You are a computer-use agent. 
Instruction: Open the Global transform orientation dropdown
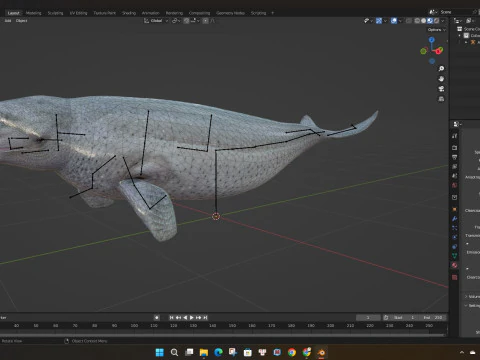156,21
